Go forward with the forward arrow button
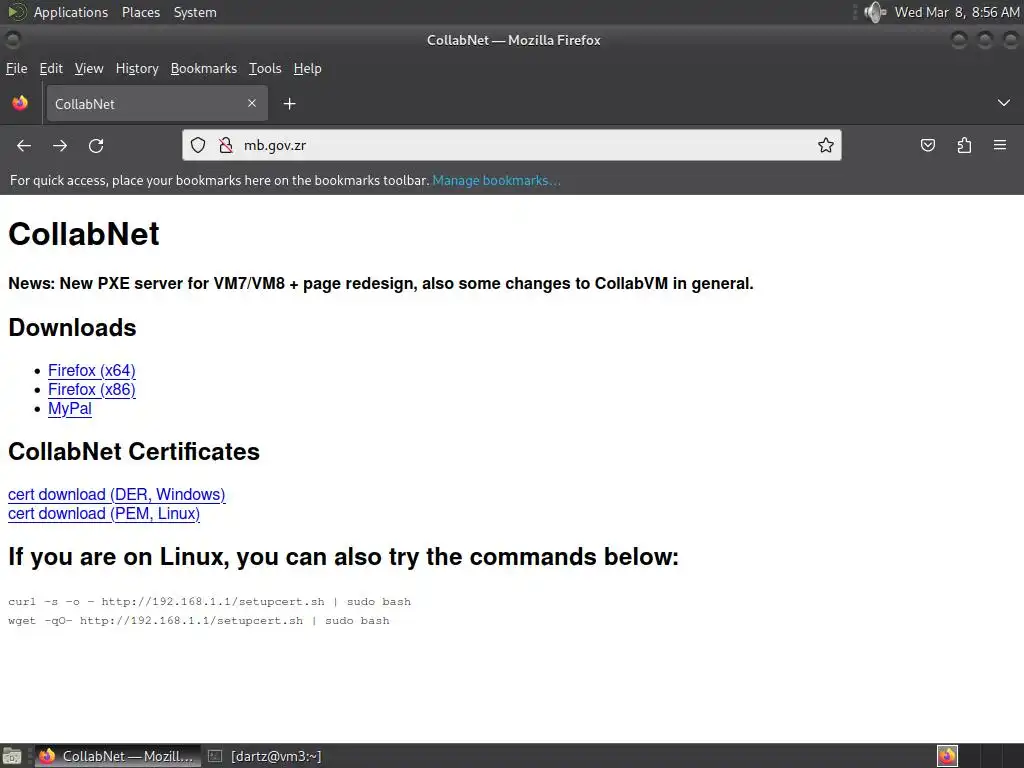The image size is (1024, 768). (x=60, y=146)
